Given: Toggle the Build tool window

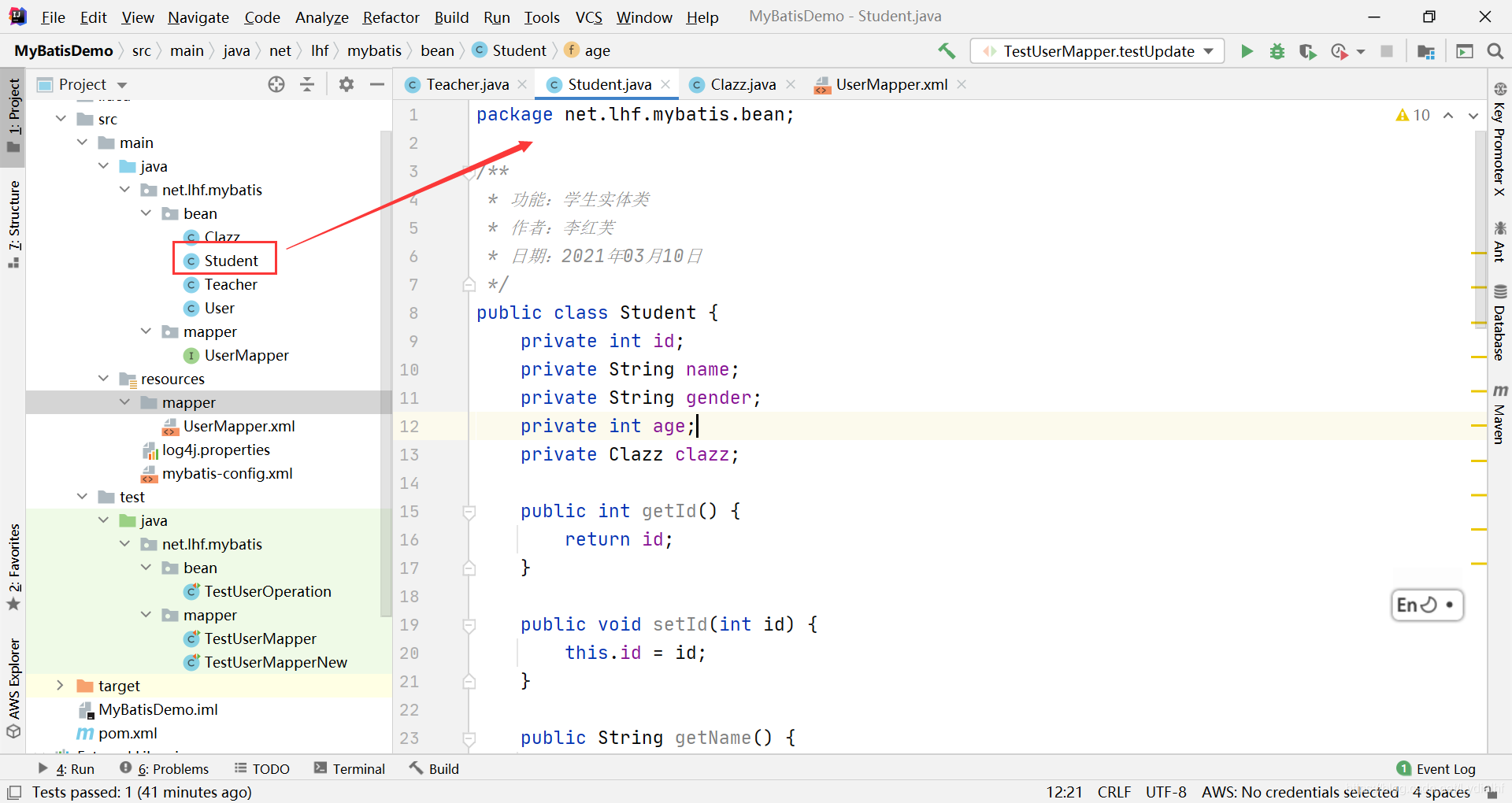Looking at the screenshot, I should [x=434, y=768].
